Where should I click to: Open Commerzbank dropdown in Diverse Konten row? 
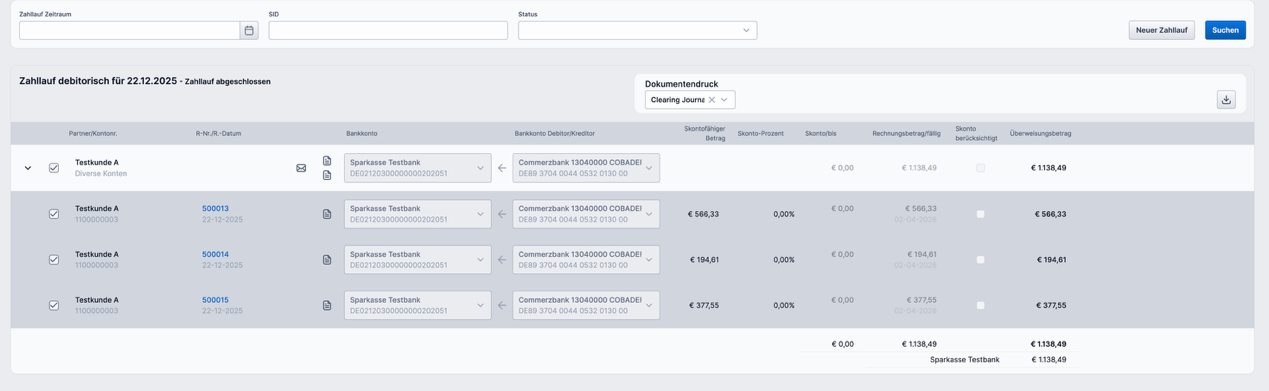pyautogui.click(x=586, y=168)
